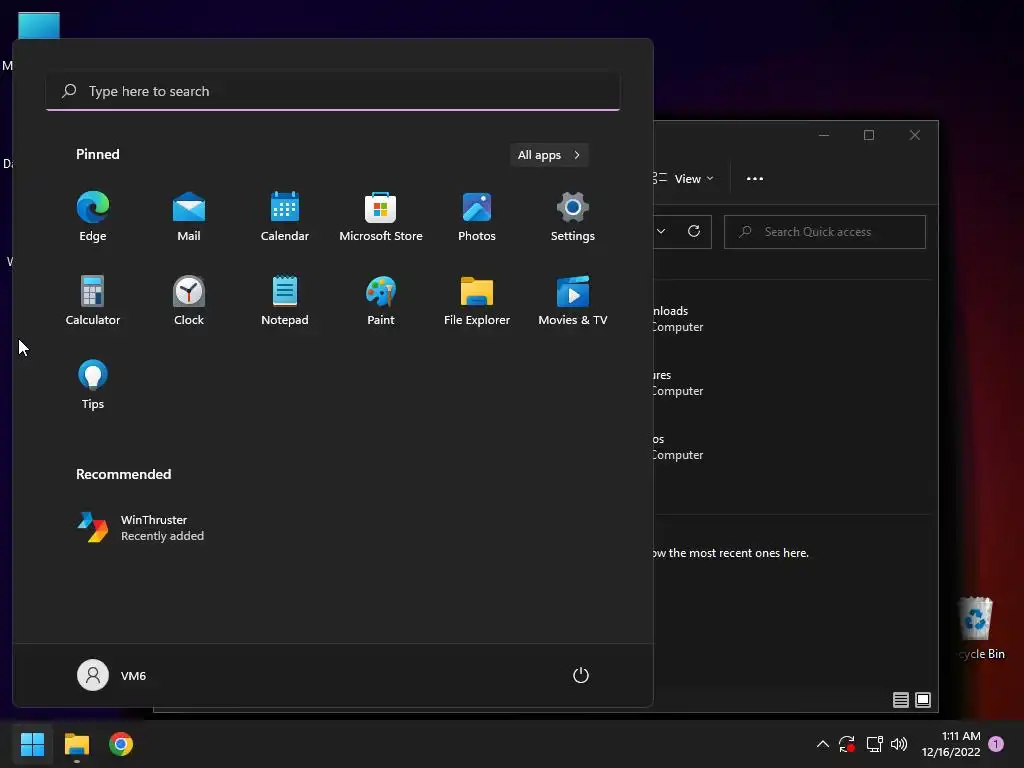
Task: Open the View dropdown in File Explorer
Action: click(x=686, y=178)
